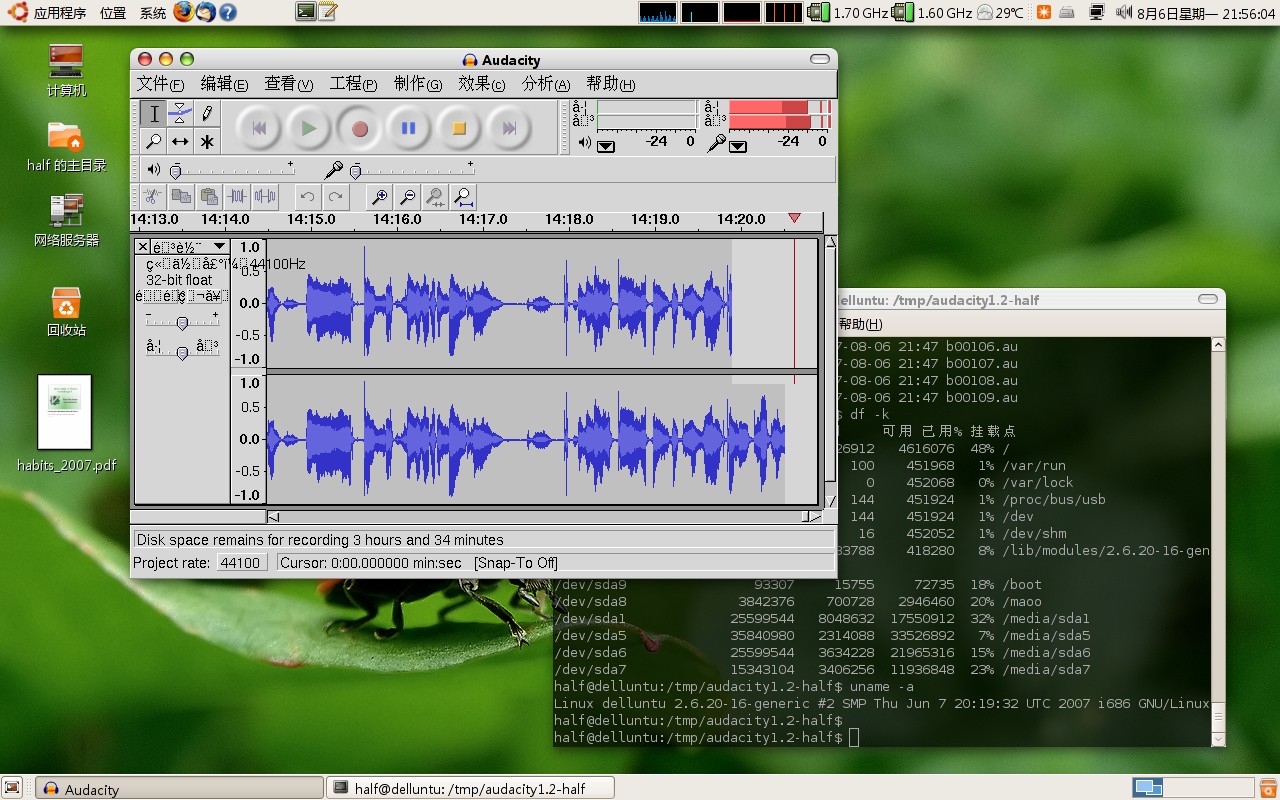This screenshot has width=1280, height=800.
Task: Open habits_2007.pdf on the desktop
Action: 66,424
